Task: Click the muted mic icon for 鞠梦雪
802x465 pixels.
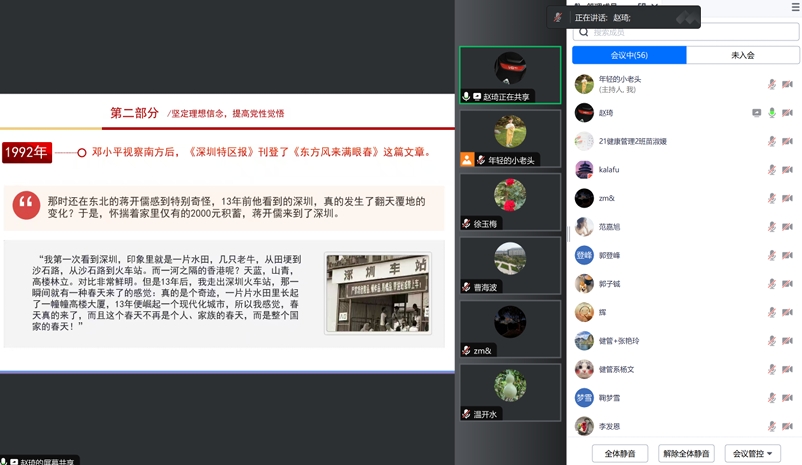Action: pos(772,398)
